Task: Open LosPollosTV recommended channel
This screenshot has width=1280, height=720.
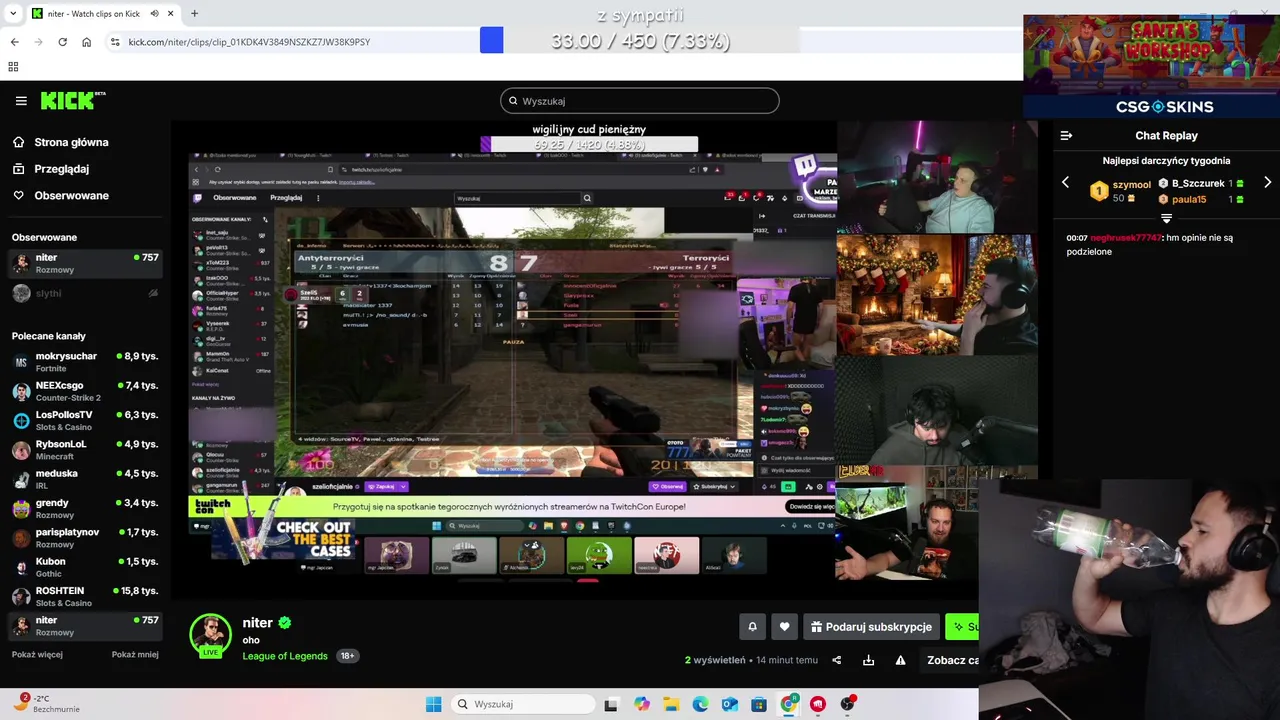Action: coord(85,420)
